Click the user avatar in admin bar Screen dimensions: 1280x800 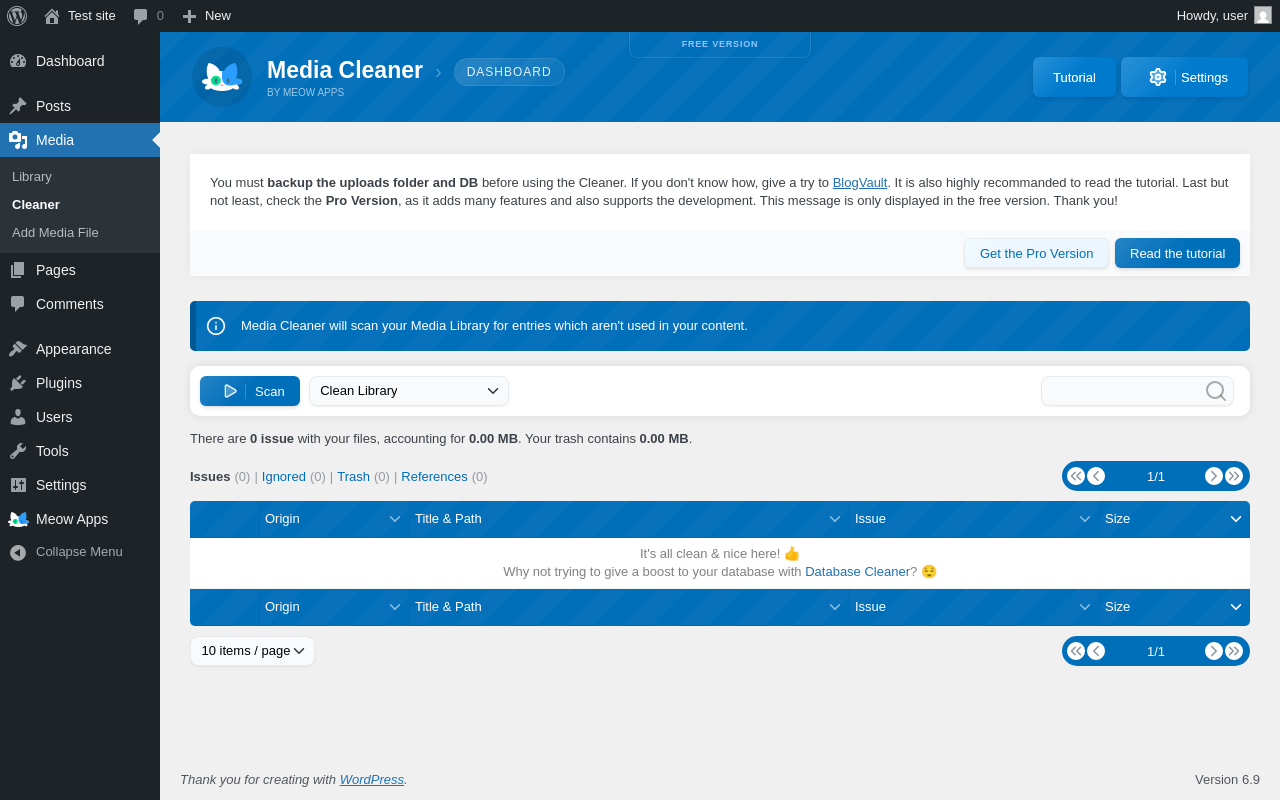click(1263, 15)
